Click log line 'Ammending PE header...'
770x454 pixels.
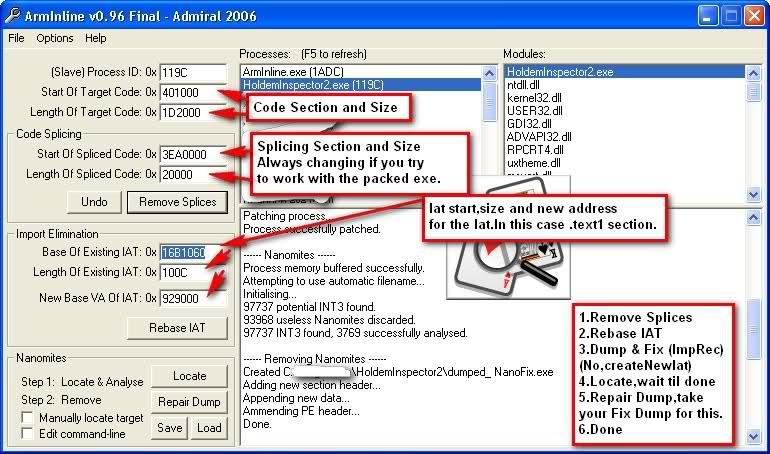tap(301, 411)
